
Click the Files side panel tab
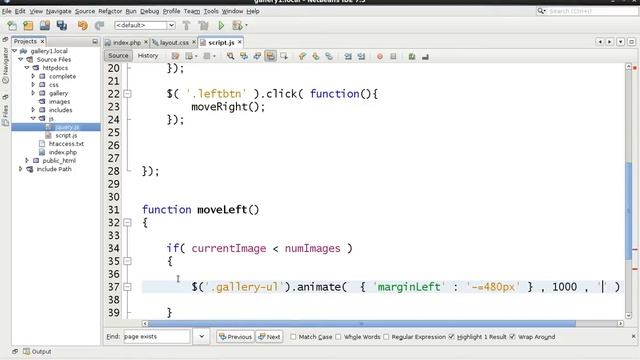(x=5, y=115)
